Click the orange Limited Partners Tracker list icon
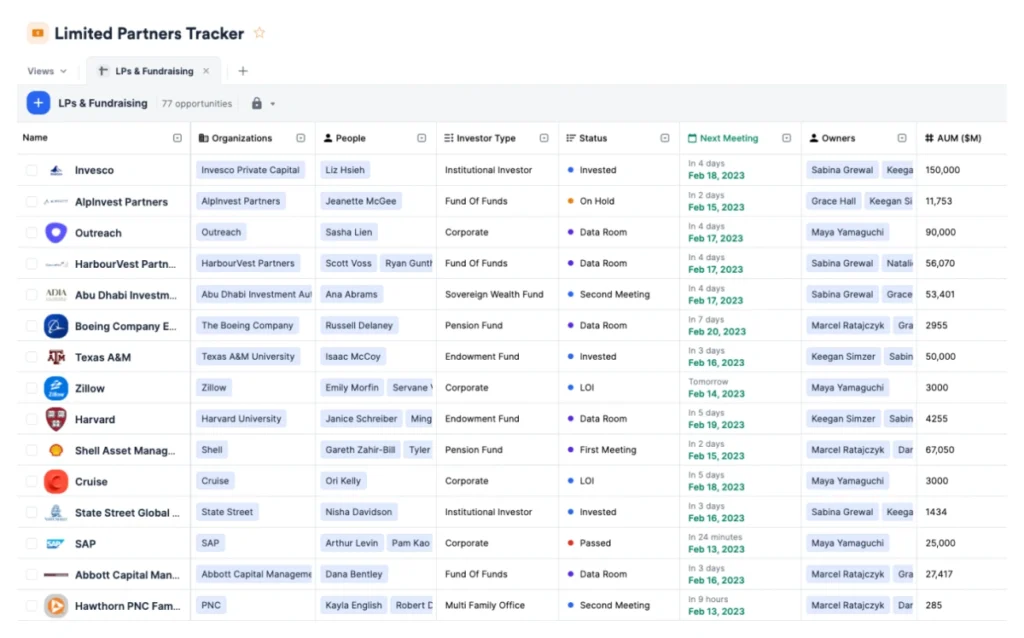 (x=37, y=33)
